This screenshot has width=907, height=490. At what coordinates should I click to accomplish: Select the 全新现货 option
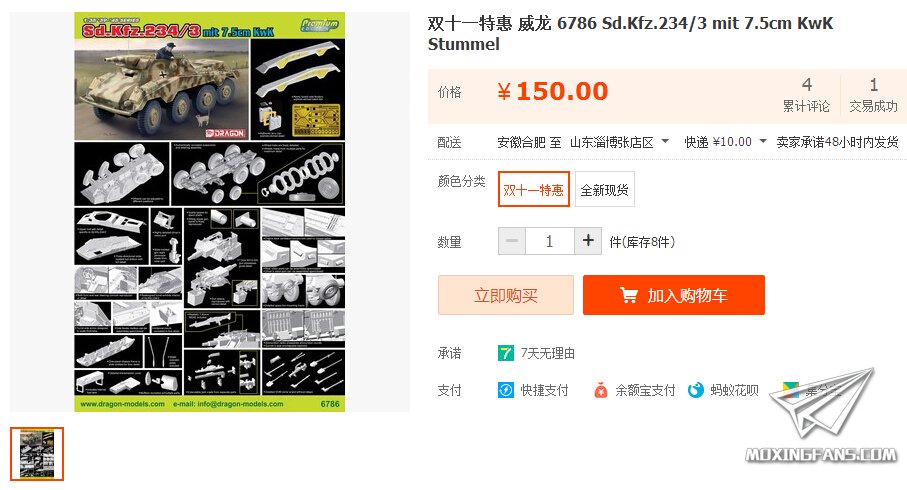(604, 189)
